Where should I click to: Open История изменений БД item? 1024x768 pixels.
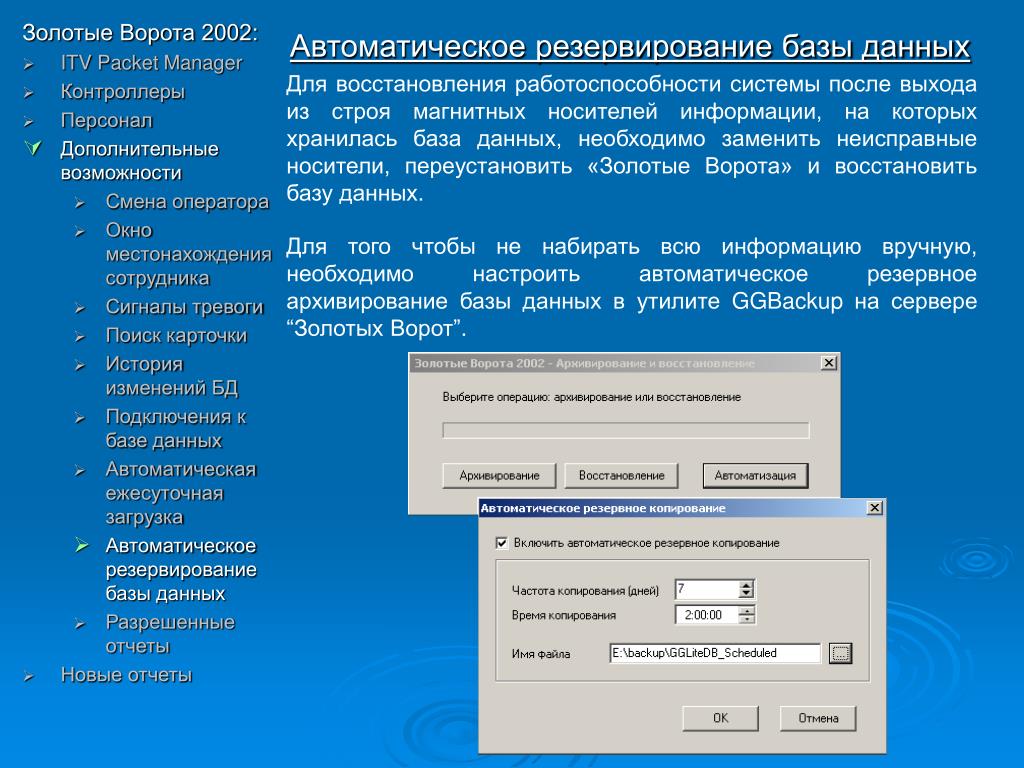(x=172, y=376)
